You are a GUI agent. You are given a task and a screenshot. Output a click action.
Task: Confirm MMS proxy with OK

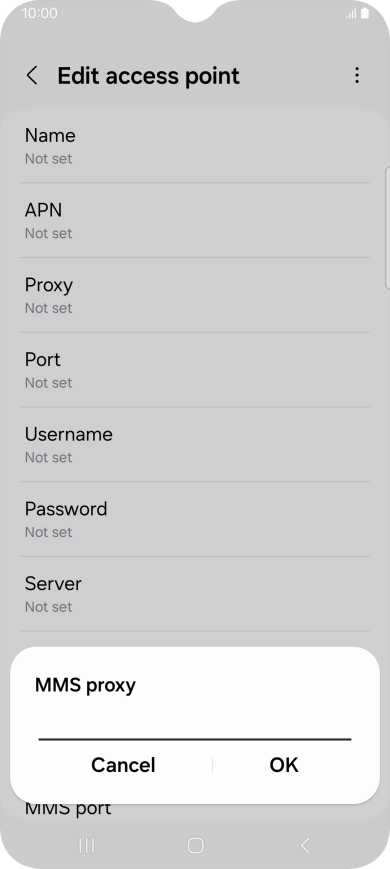tap(284, 765)
